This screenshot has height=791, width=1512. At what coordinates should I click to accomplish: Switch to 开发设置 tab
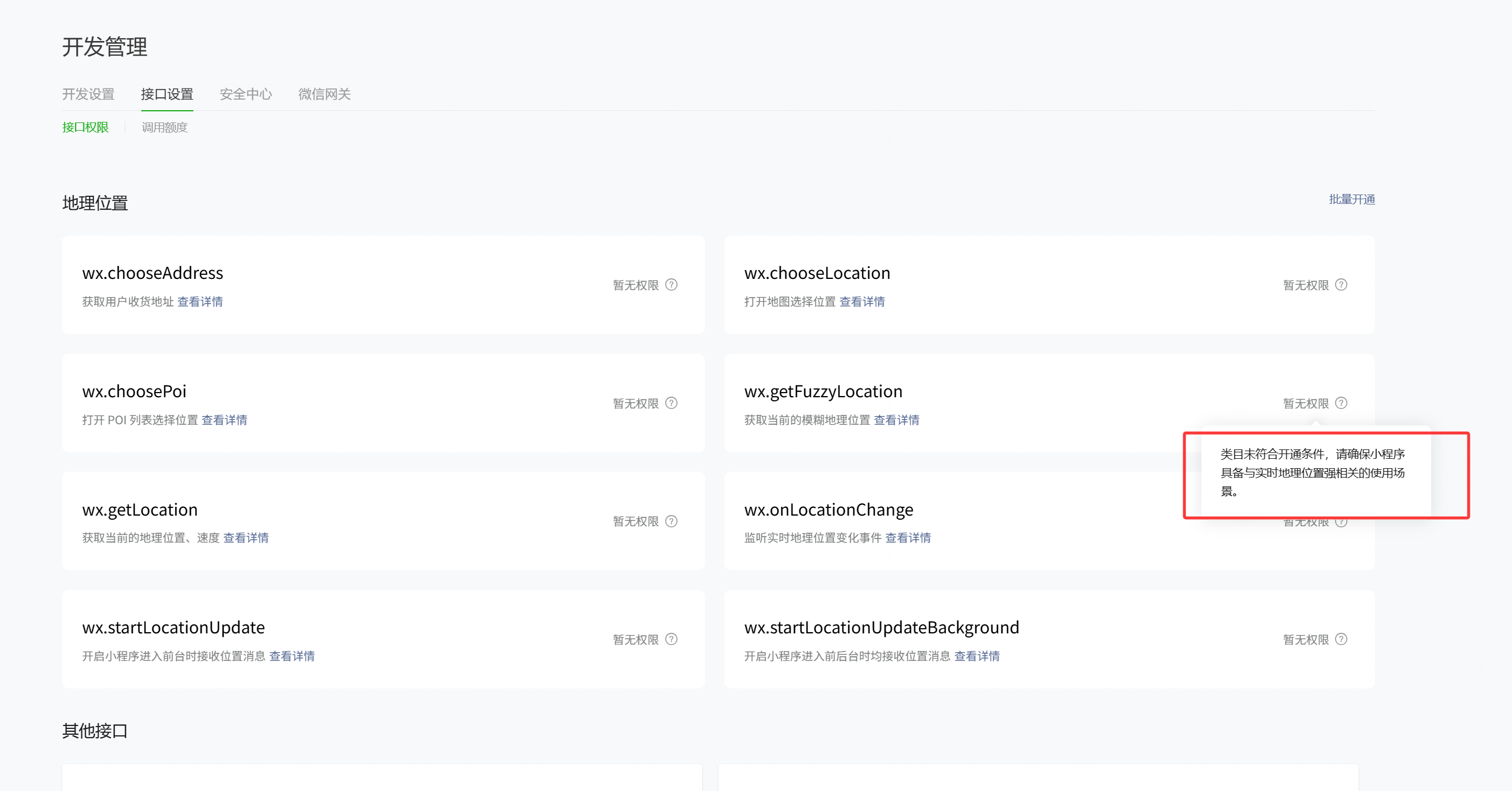(x=88, y=94)
